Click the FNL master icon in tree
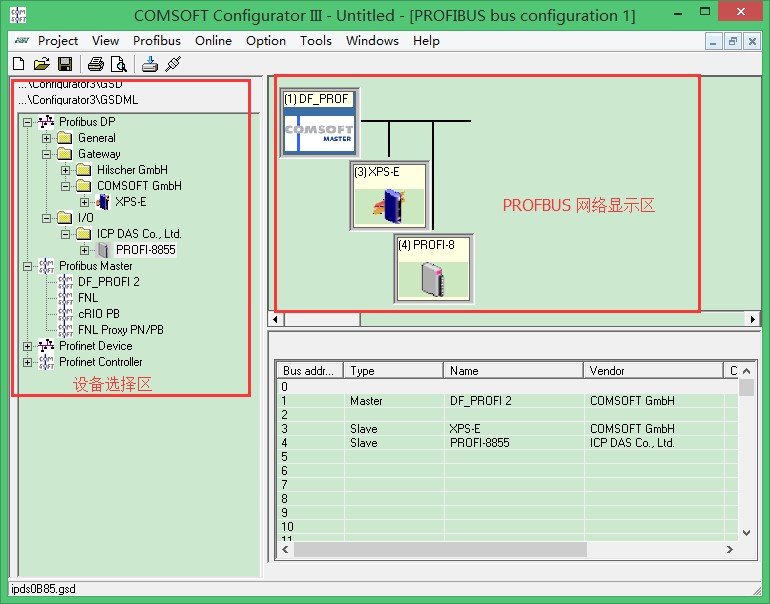The height and width of the screenshot is (604, 770). (x=65, y=298)
